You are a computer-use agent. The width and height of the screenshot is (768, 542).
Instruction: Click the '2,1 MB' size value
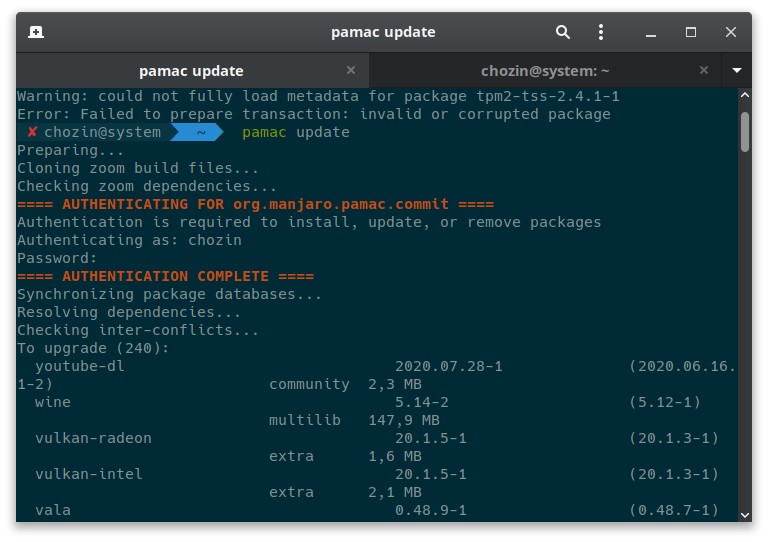click(x=395, y=493)
